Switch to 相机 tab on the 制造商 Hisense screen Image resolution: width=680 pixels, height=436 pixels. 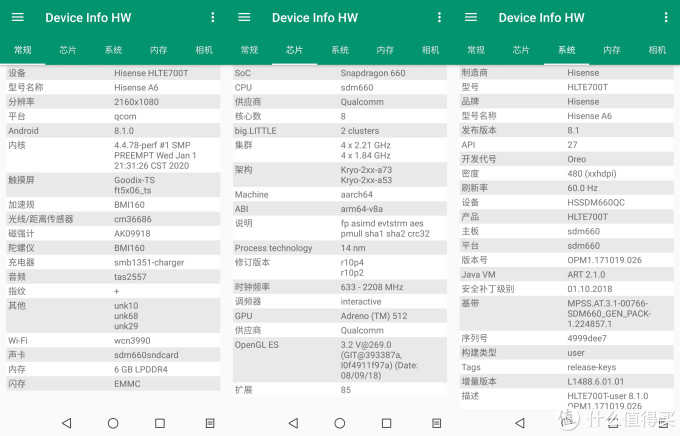pos(657,50)
